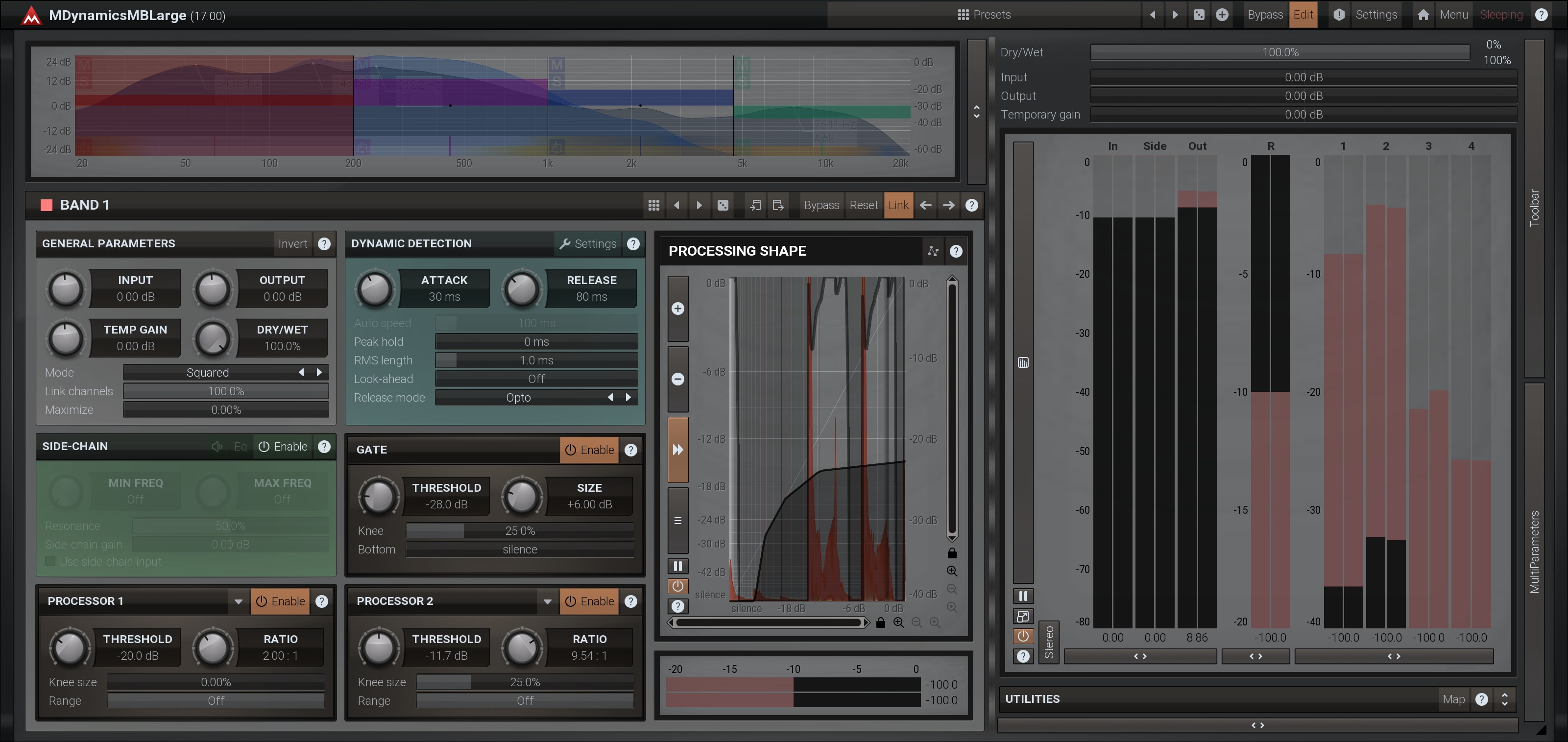The height and width of the screenshot is (742, 1568).
Task: Click the Band 1 paste settings icon
Action: click(778, 205)
